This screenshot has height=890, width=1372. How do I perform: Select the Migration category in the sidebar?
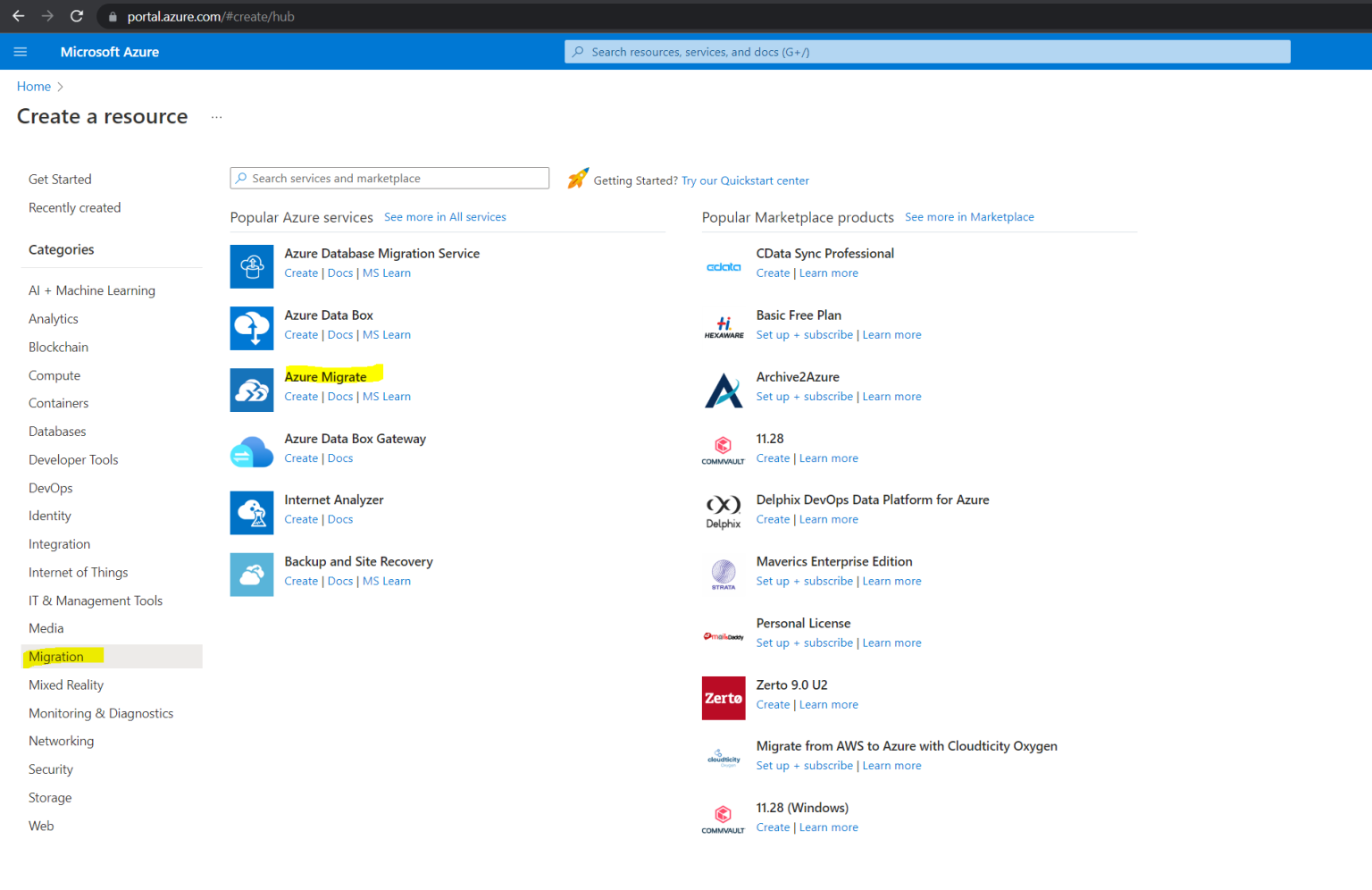[58, 656]
